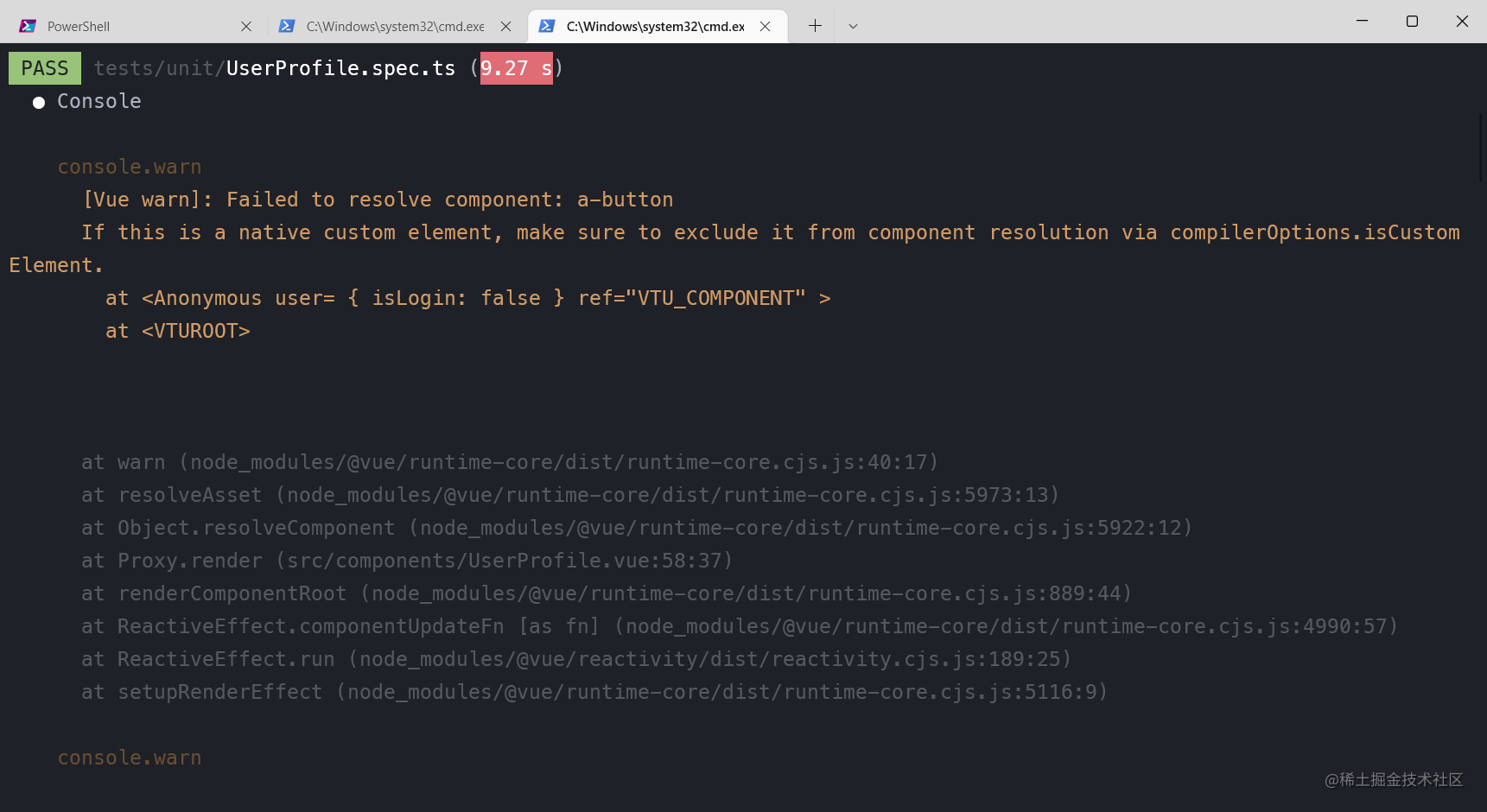Viewport: 1487px width, 812px height.
Task: Click the 'at <VTUROOT>' line
Action: point(178,331)
